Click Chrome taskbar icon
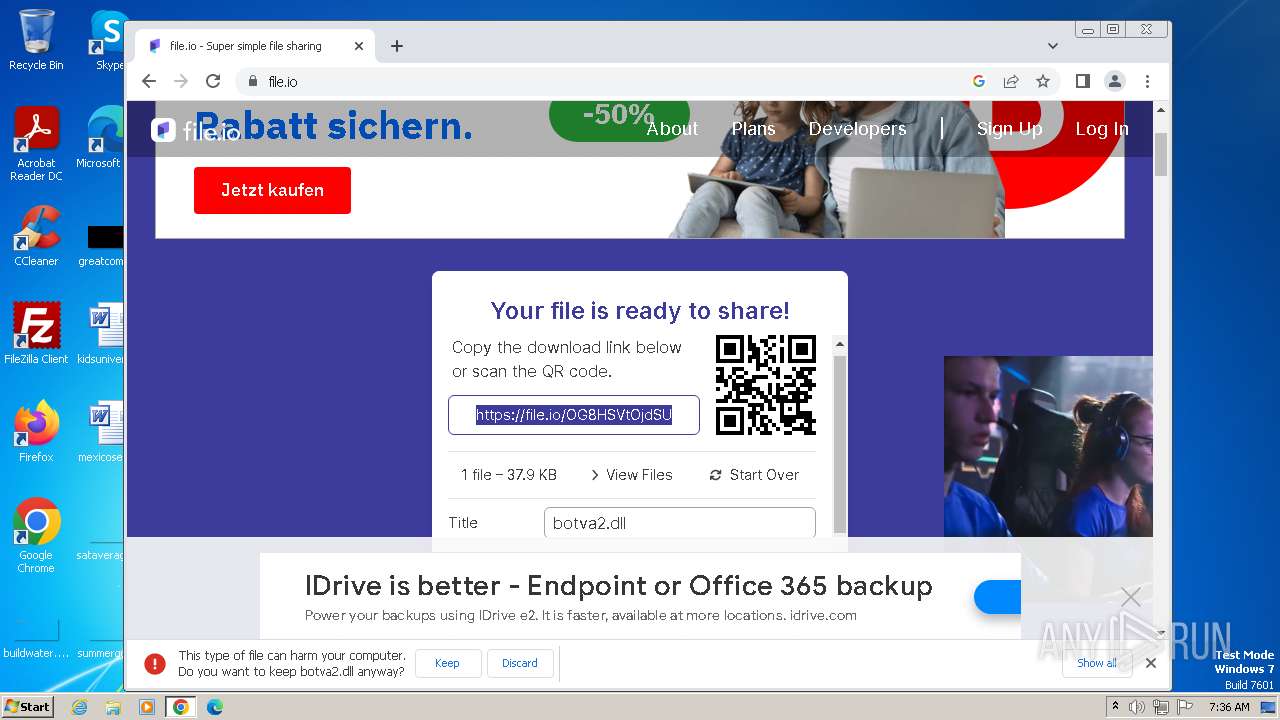The image size is (1280, 720). 181,707
